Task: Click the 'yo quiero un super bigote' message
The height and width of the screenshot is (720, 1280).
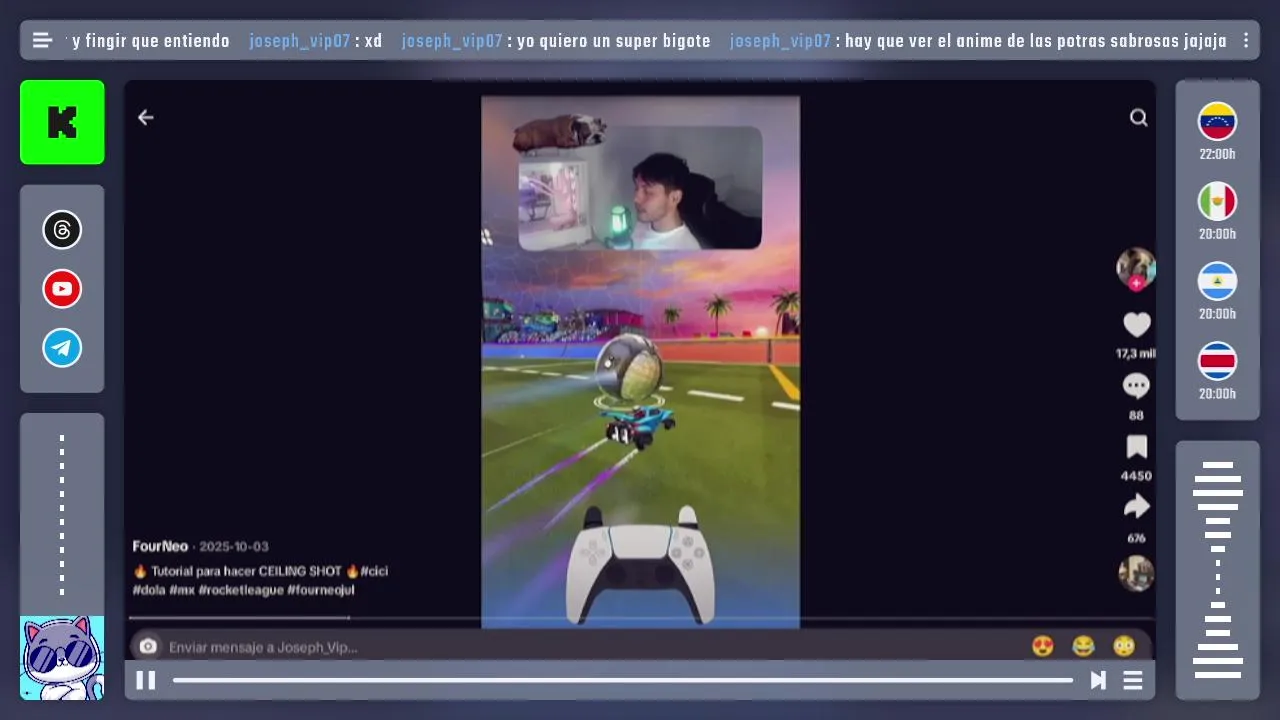Action: click(614, 41)
